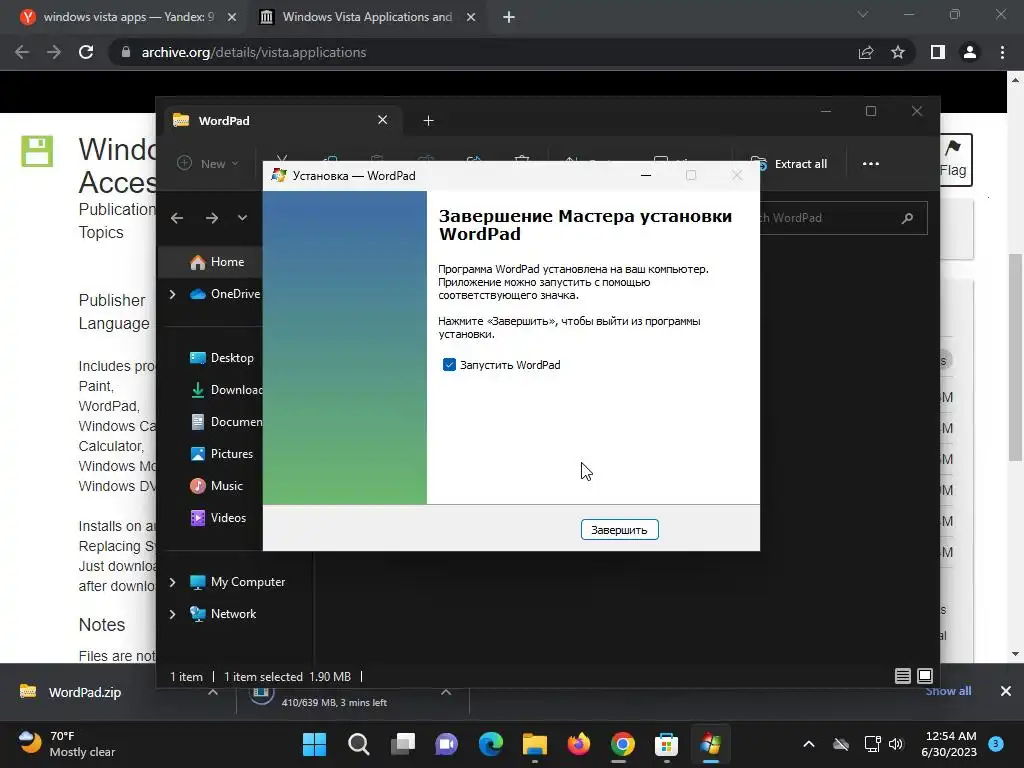
Task: Click Explorer forward navigation arrow
Action: tap(212, 218)
